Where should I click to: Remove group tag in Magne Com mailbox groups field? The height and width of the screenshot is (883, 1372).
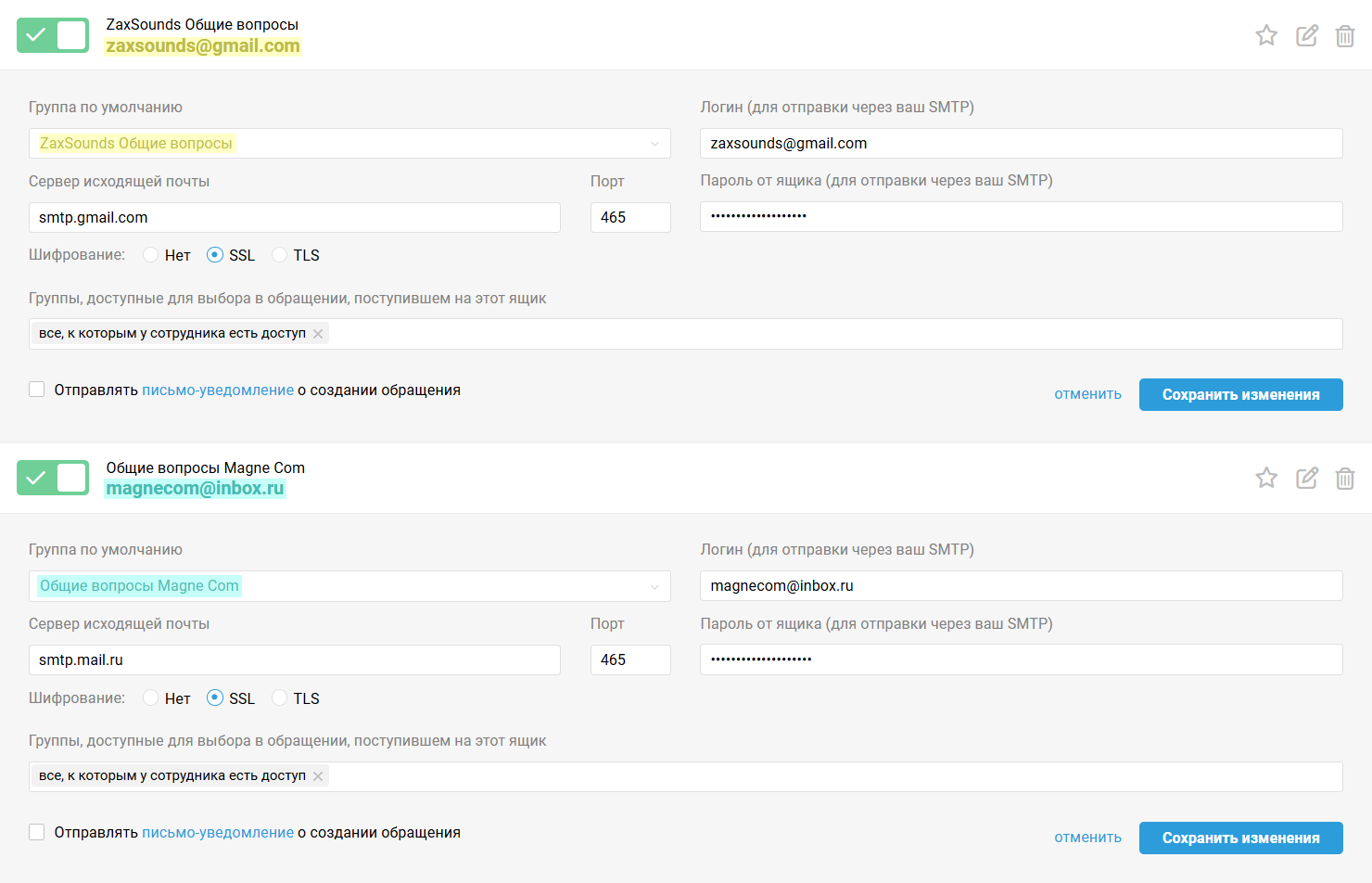(x=318, y=776)
